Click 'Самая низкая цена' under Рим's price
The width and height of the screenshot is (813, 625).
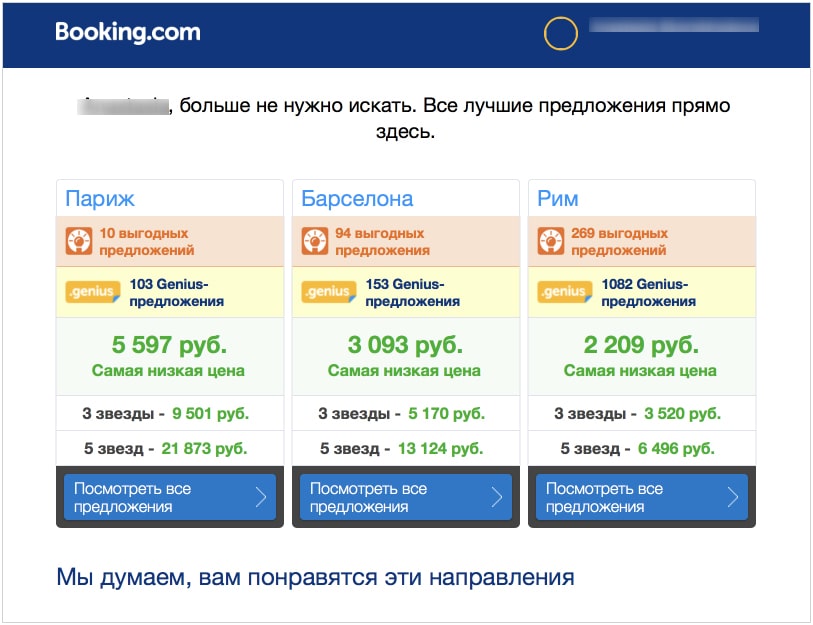640,371
